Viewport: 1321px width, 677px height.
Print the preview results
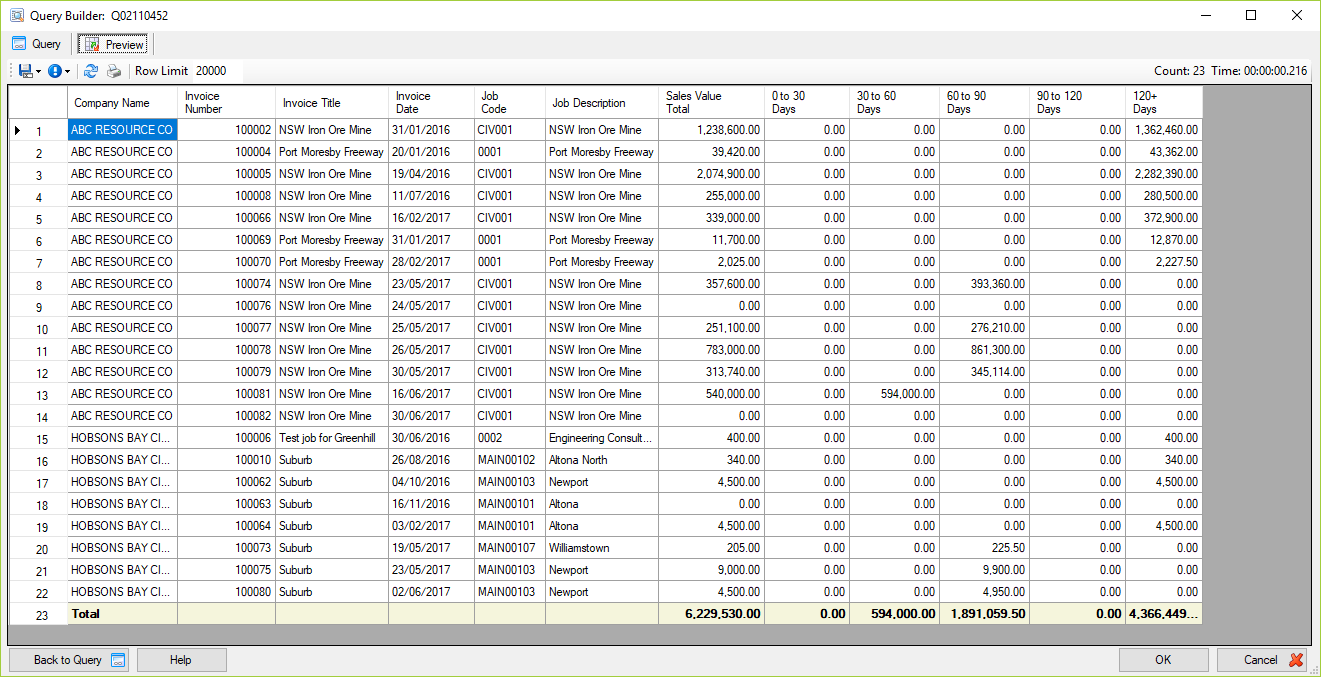112,70
